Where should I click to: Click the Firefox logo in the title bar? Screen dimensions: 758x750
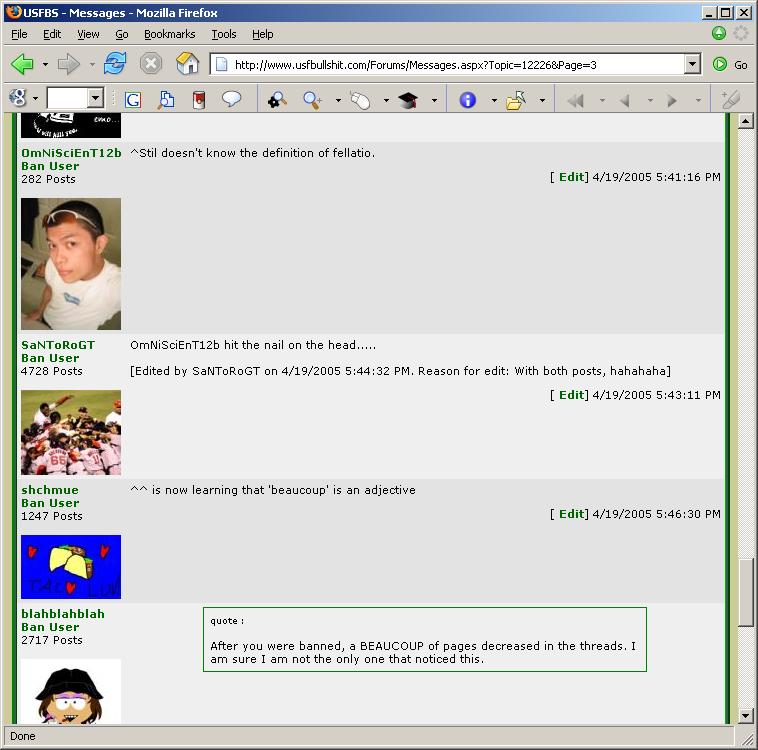point(14,12)
